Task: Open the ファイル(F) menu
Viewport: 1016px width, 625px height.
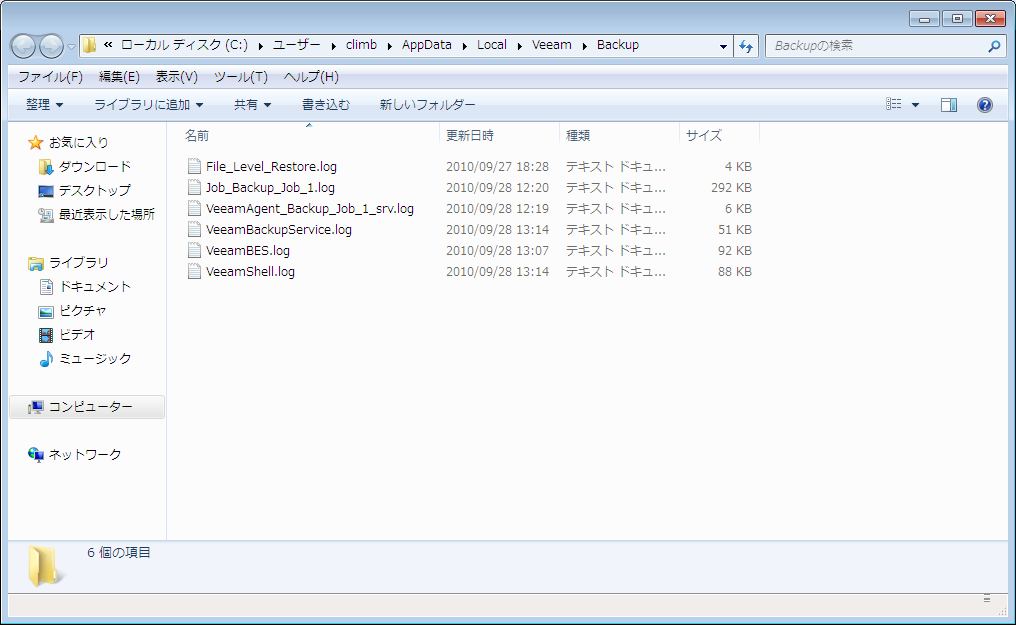Action: click(x=51, y=76)
